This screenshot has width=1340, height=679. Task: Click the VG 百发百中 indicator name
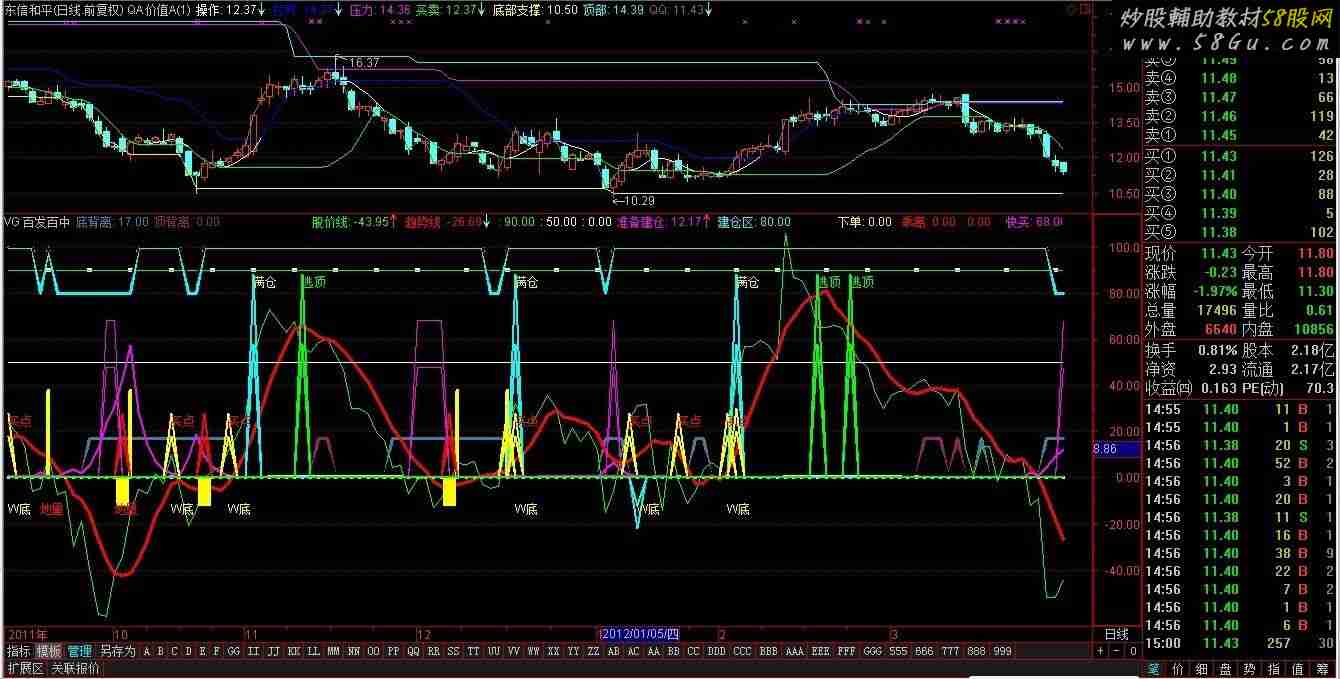(37, 221)
